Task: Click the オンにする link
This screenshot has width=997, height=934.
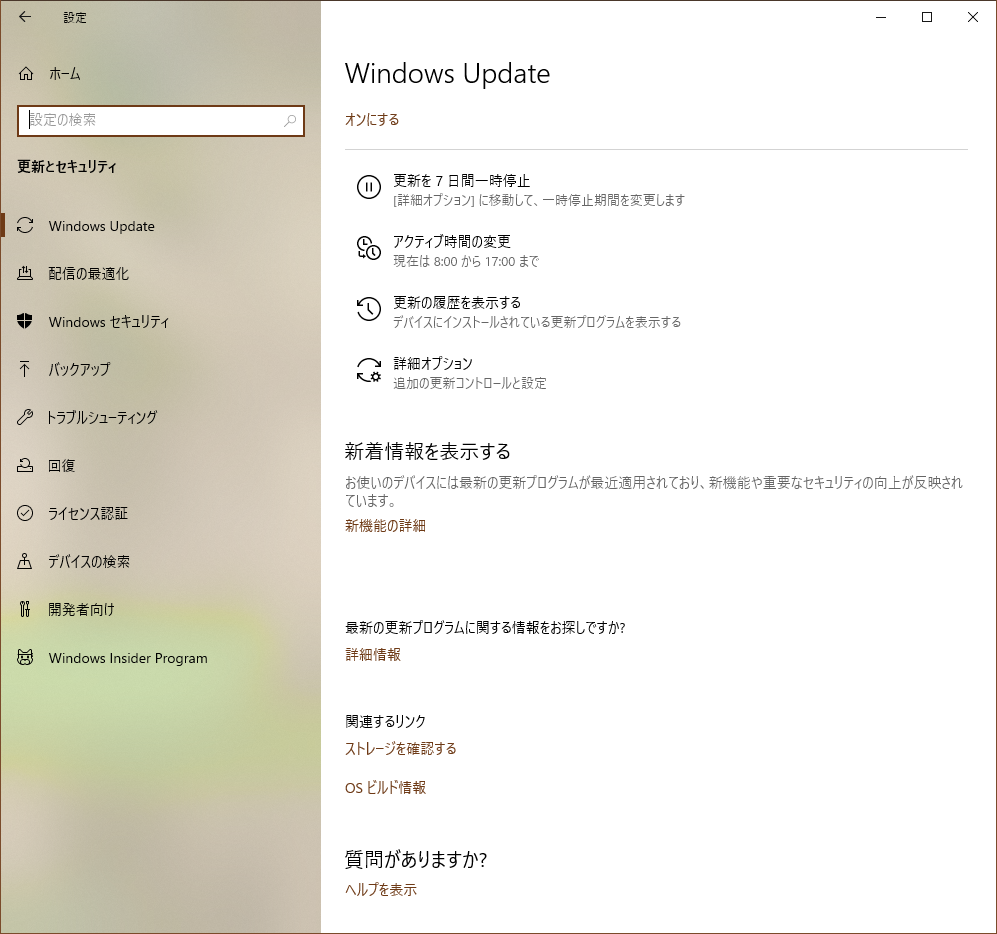Action: 372,120
